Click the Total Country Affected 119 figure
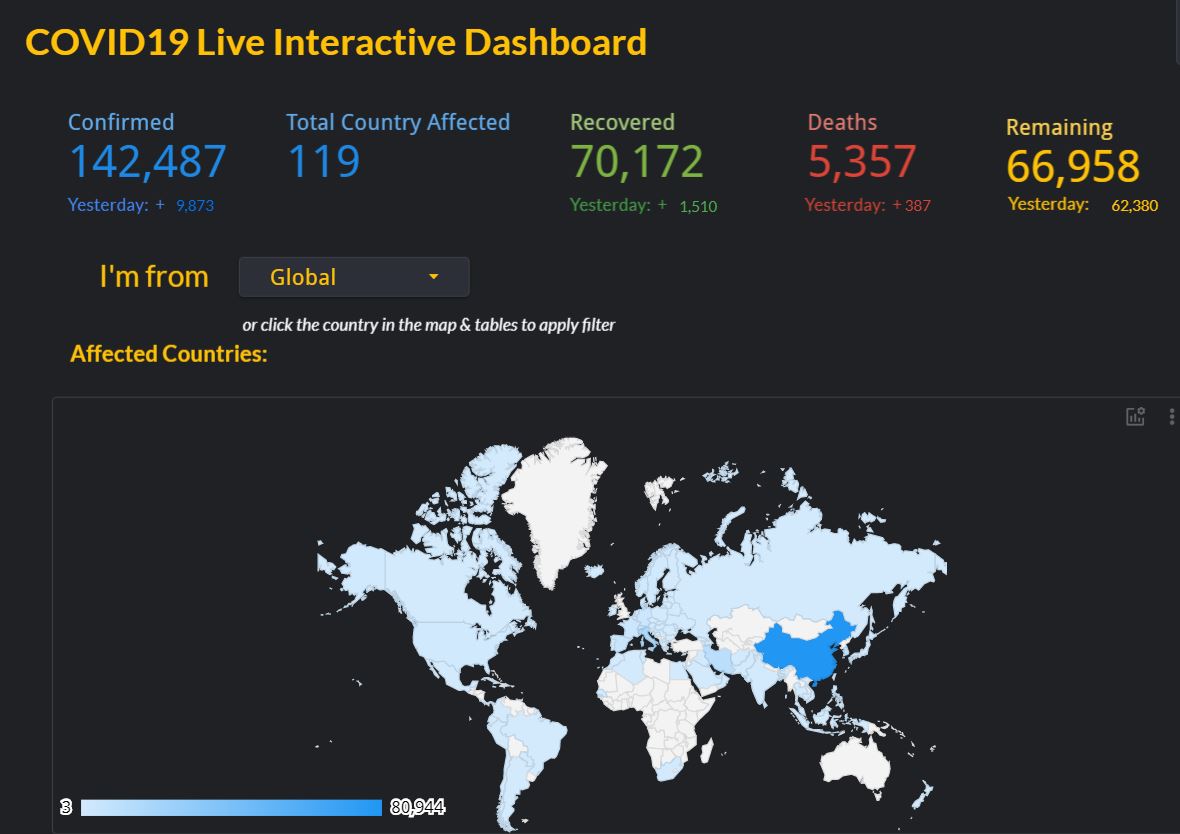Viewport: 1180px width, 834px height. coord(324,162)
